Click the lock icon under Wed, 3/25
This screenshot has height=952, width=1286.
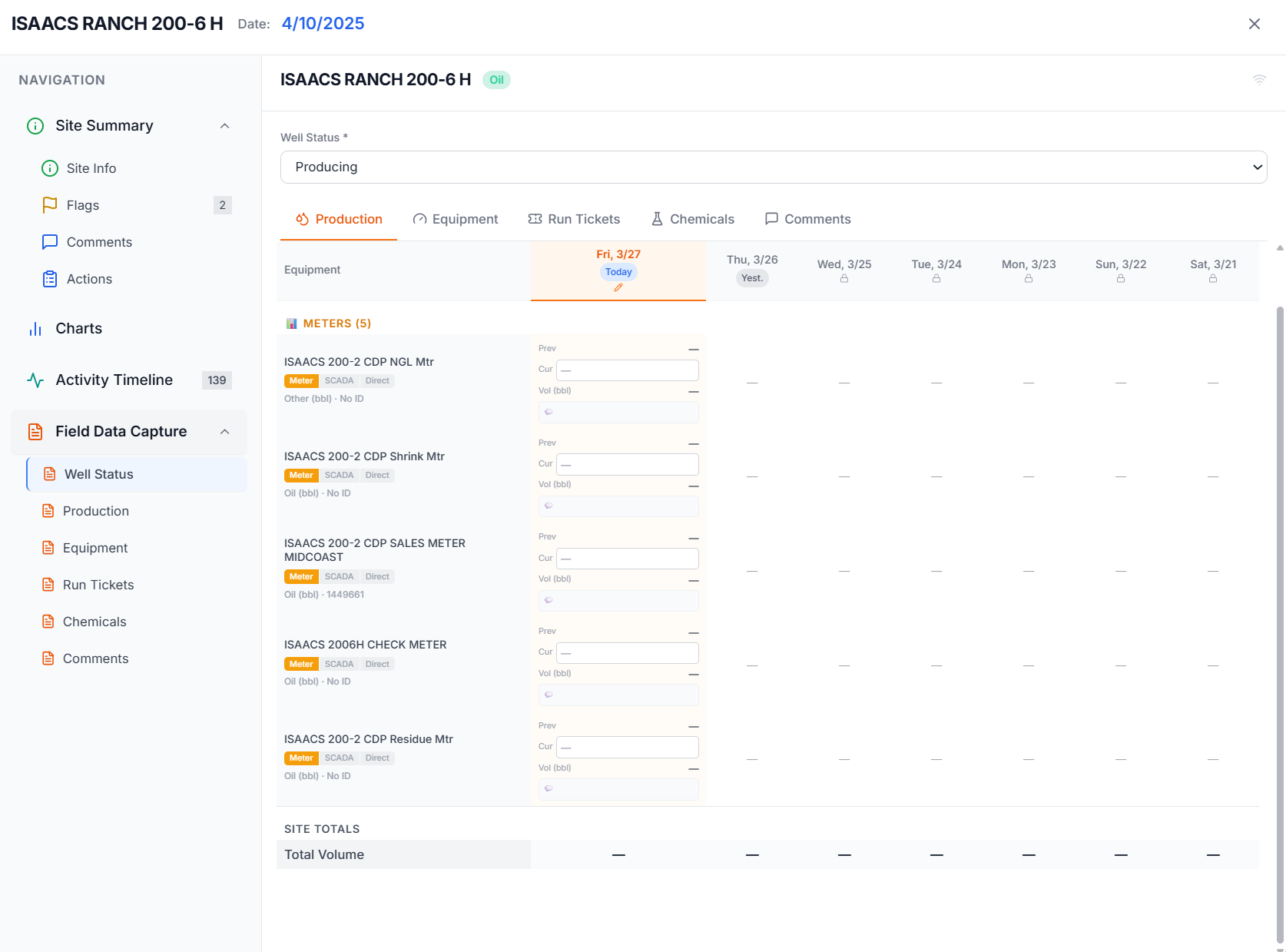844,279
